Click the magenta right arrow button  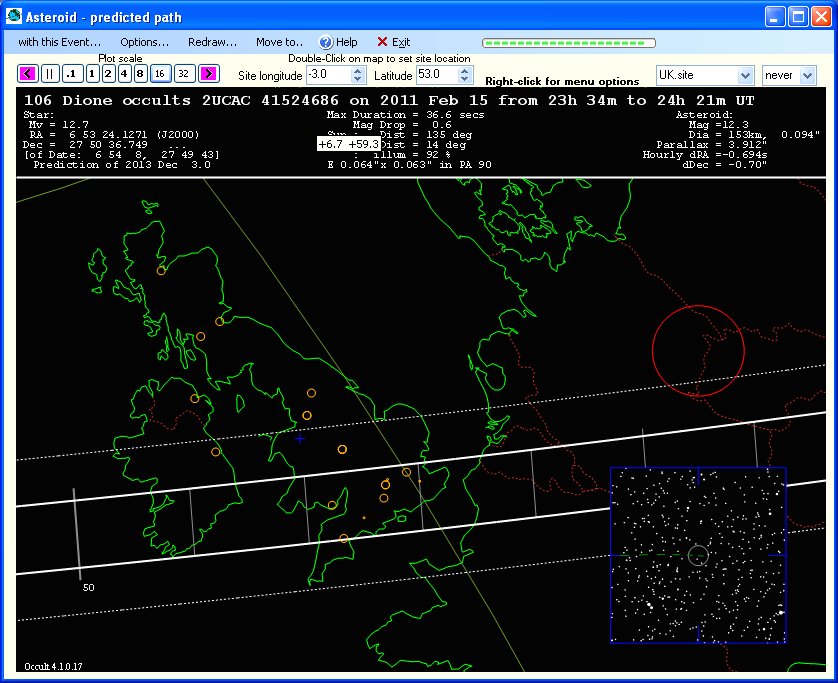point(208,74)
